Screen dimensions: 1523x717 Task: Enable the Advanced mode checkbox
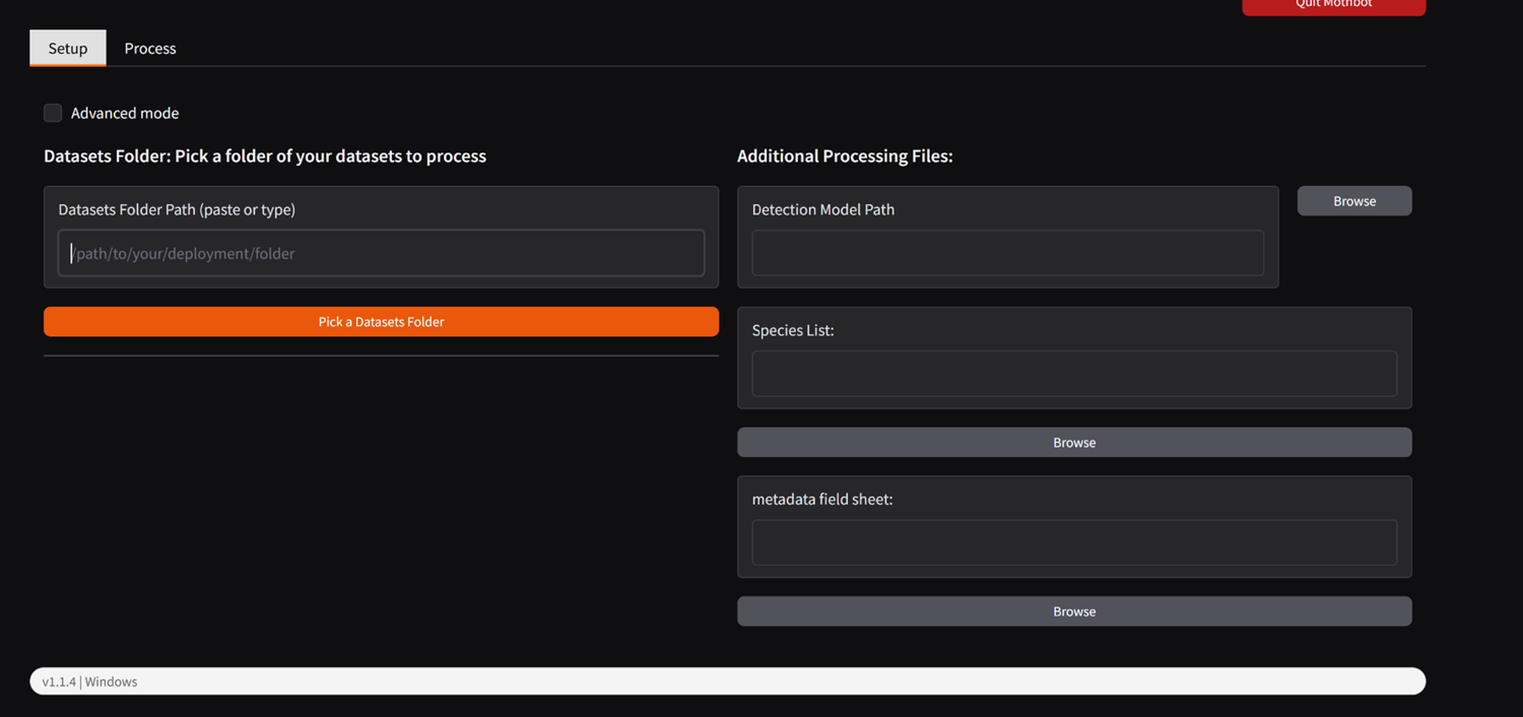point(53,113)
